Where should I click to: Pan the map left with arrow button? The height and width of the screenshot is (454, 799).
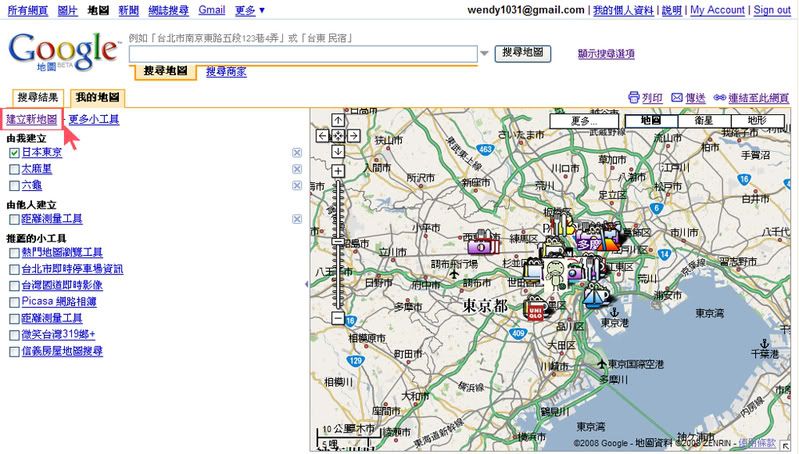point(322,135)
